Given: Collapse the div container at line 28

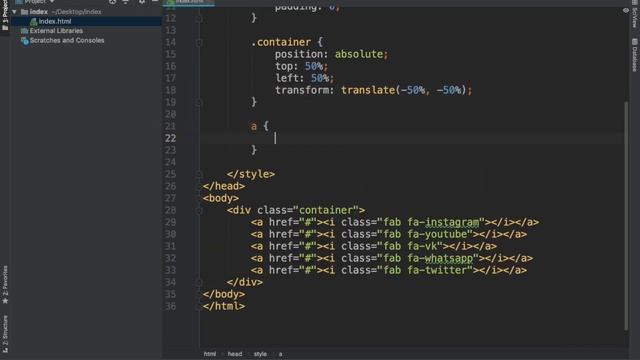Looking at the screenshot, I should (x=199, y=211).
